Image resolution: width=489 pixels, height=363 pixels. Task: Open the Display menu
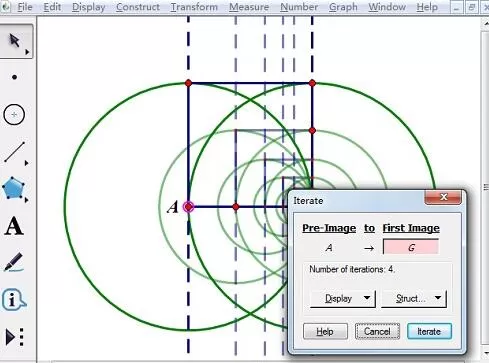click(x=88, y=7)
